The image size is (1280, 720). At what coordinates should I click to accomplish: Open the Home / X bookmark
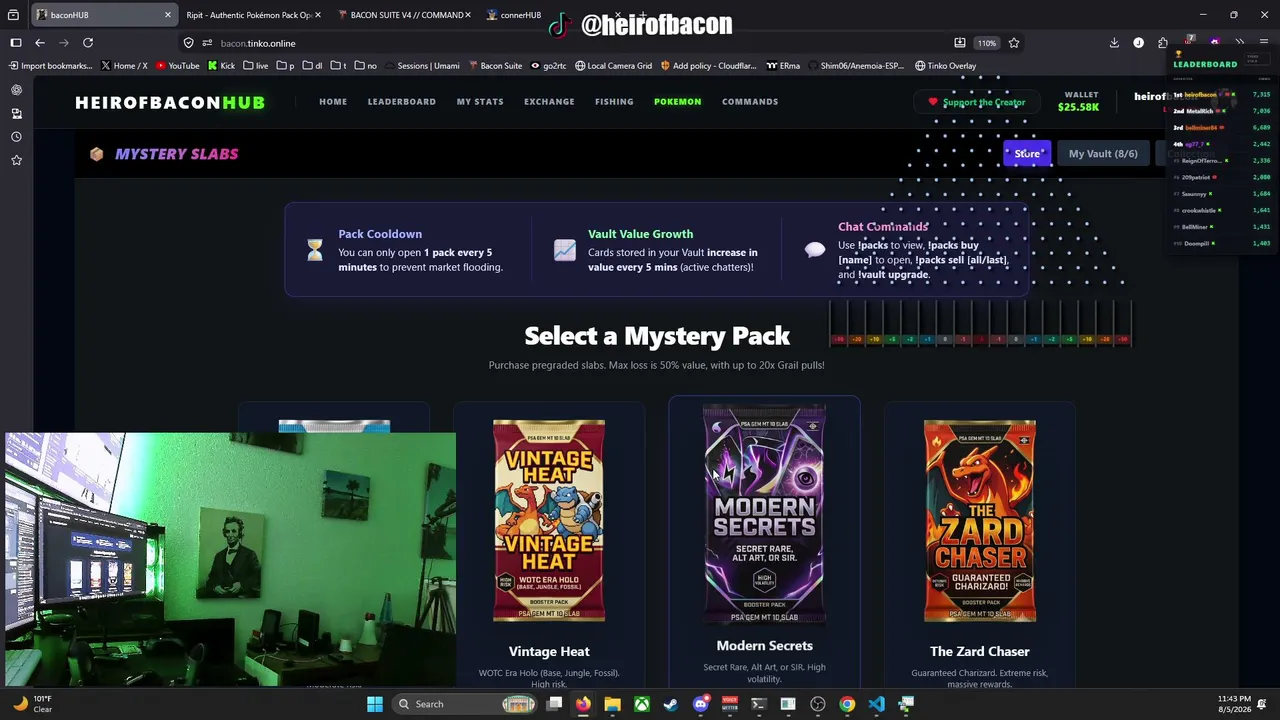click(124, 66)
